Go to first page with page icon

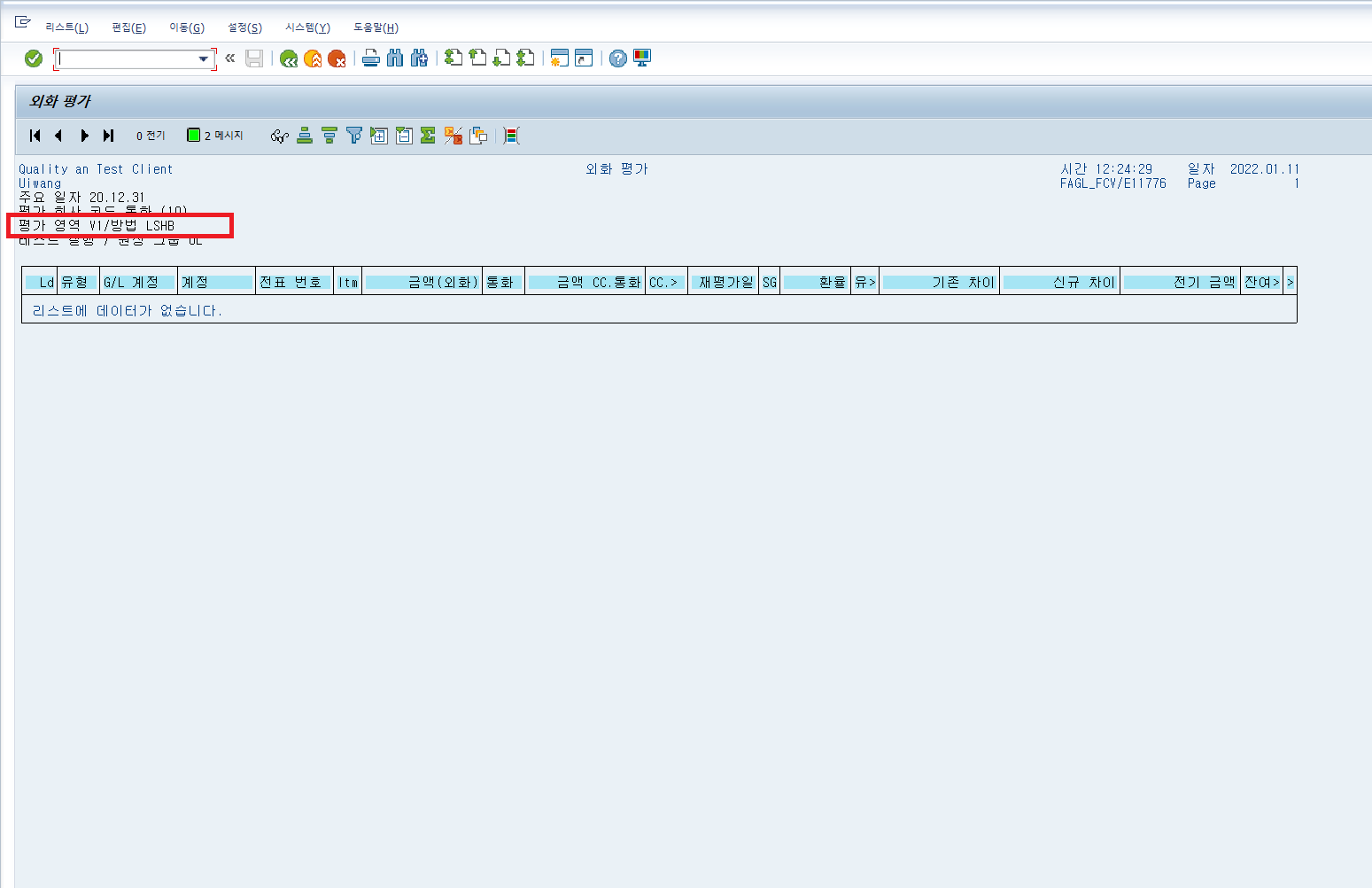pyautogui.click(x=453, y=58)
